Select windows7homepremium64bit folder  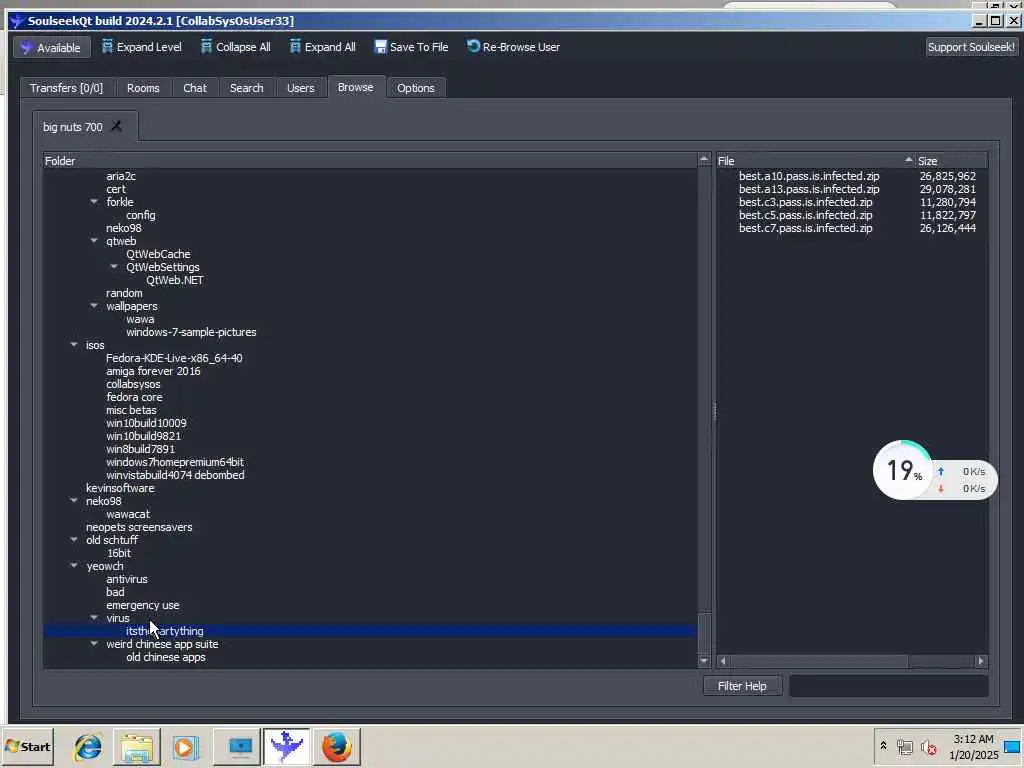174,462
